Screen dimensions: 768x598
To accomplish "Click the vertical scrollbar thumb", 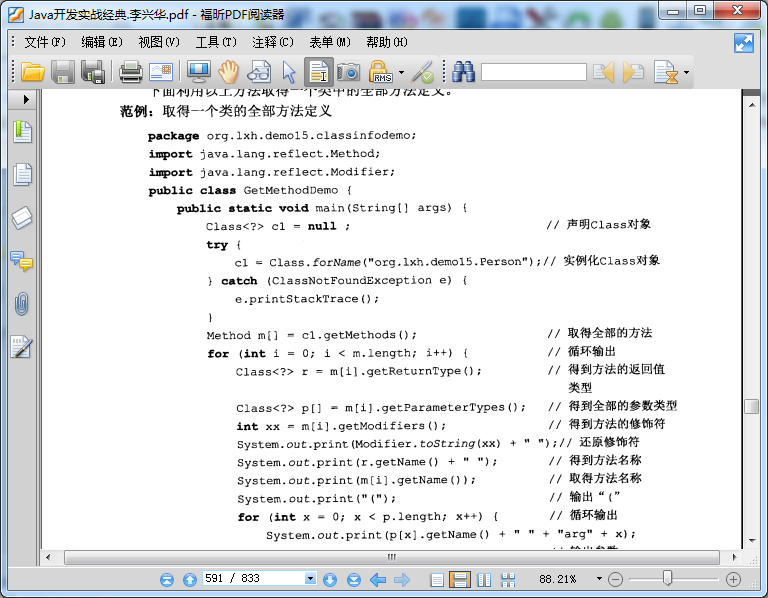I will click(751, 407).
